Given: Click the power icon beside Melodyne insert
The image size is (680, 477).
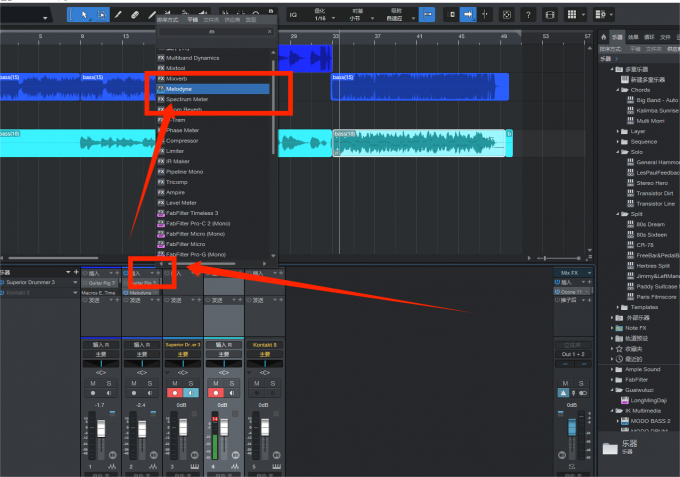Looking at the screenshot, I should click(125, 293).
